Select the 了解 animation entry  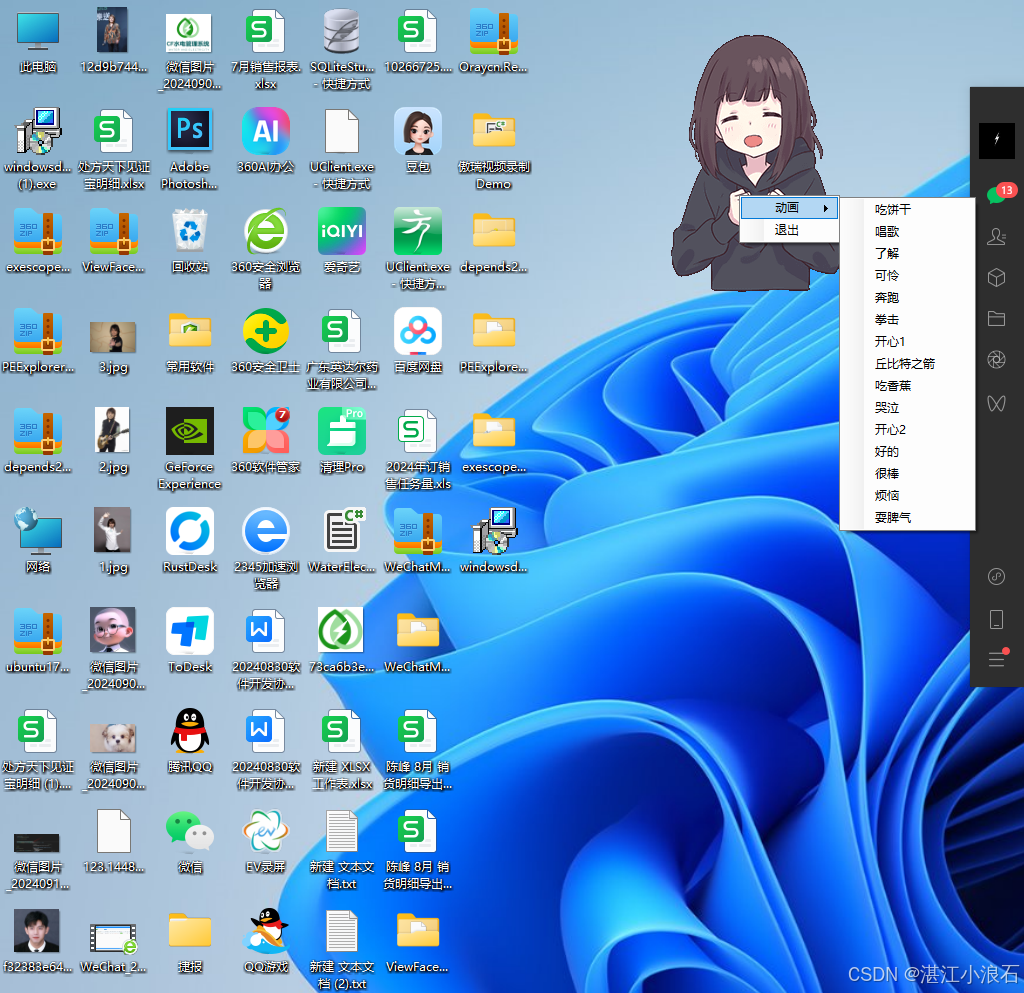[907, 253]
